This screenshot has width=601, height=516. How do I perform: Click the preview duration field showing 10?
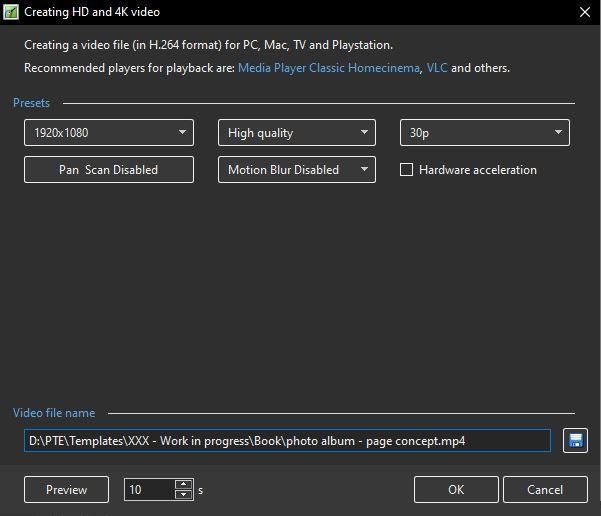pos(149,490)
